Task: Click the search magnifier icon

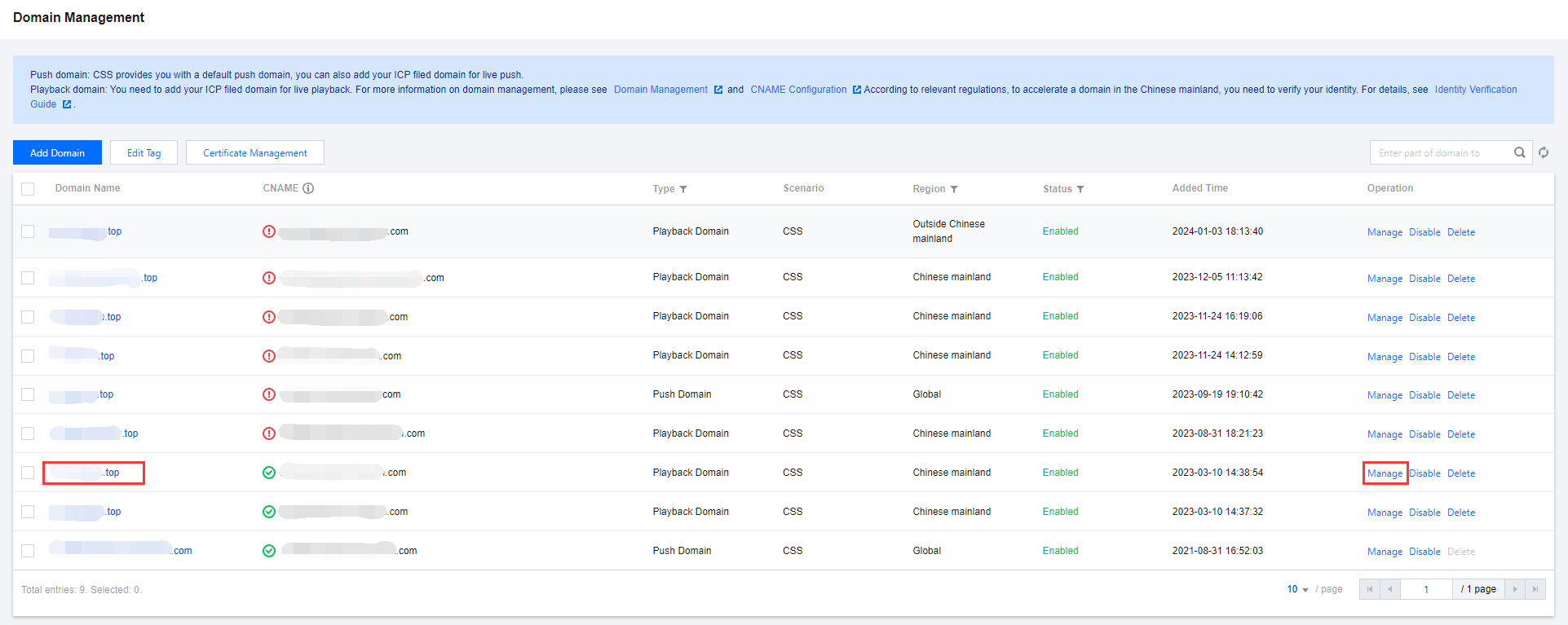Action: point(1519,152)
